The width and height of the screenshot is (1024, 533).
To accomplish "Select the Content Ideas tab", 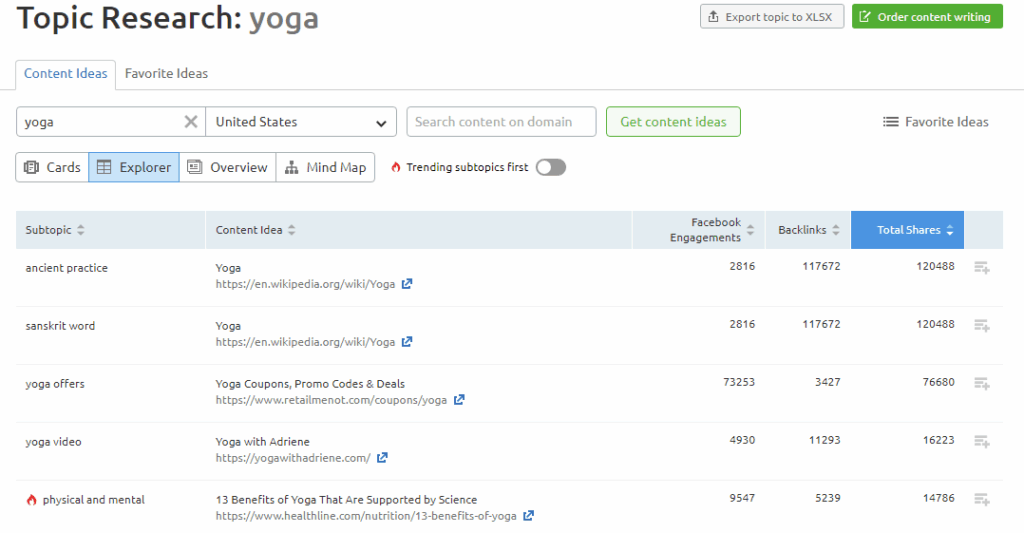I will pyautogui.click(x=66, y=74).
